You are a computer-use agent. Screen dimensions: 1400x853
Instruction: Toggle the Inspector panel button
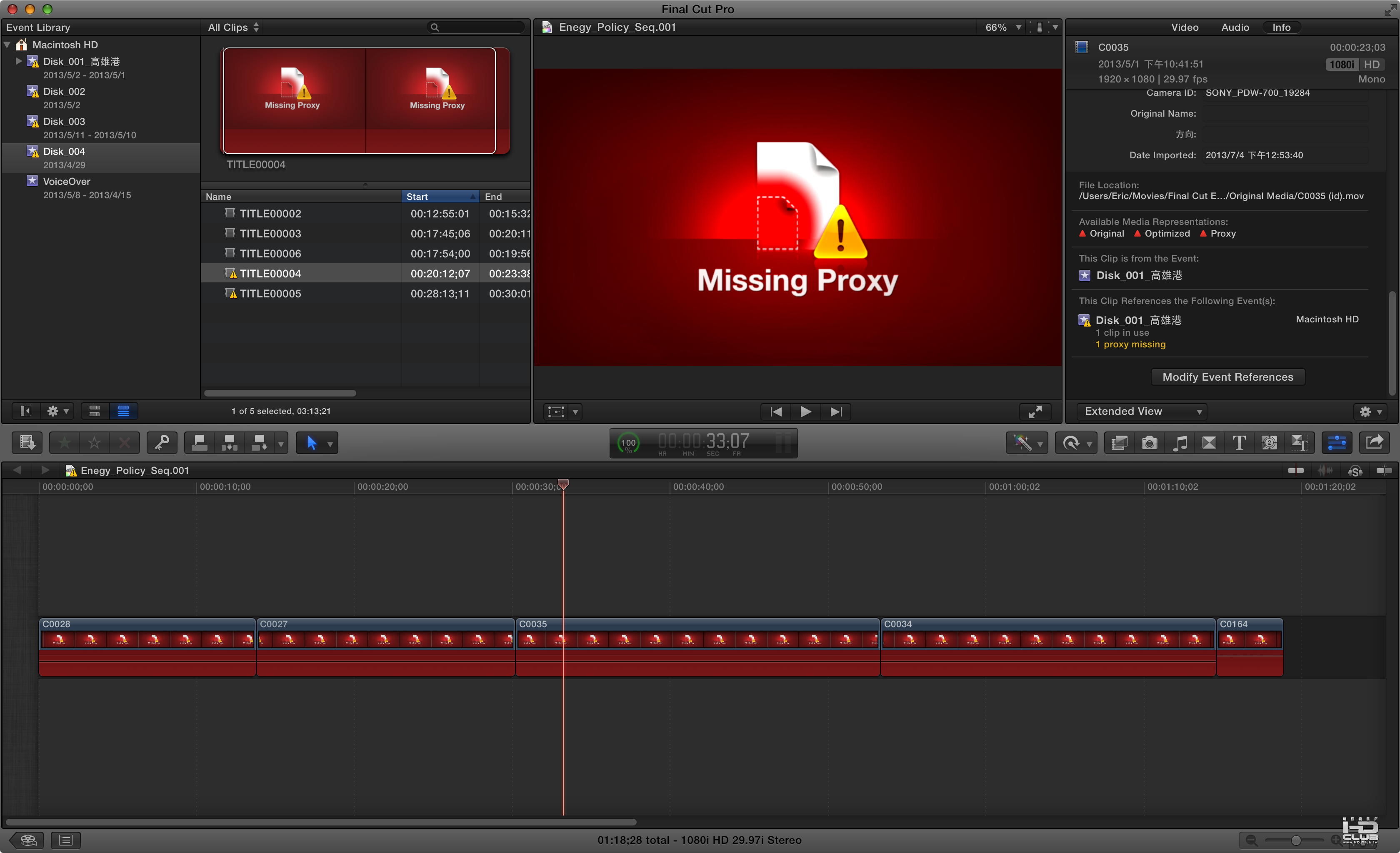point(1336,442)
